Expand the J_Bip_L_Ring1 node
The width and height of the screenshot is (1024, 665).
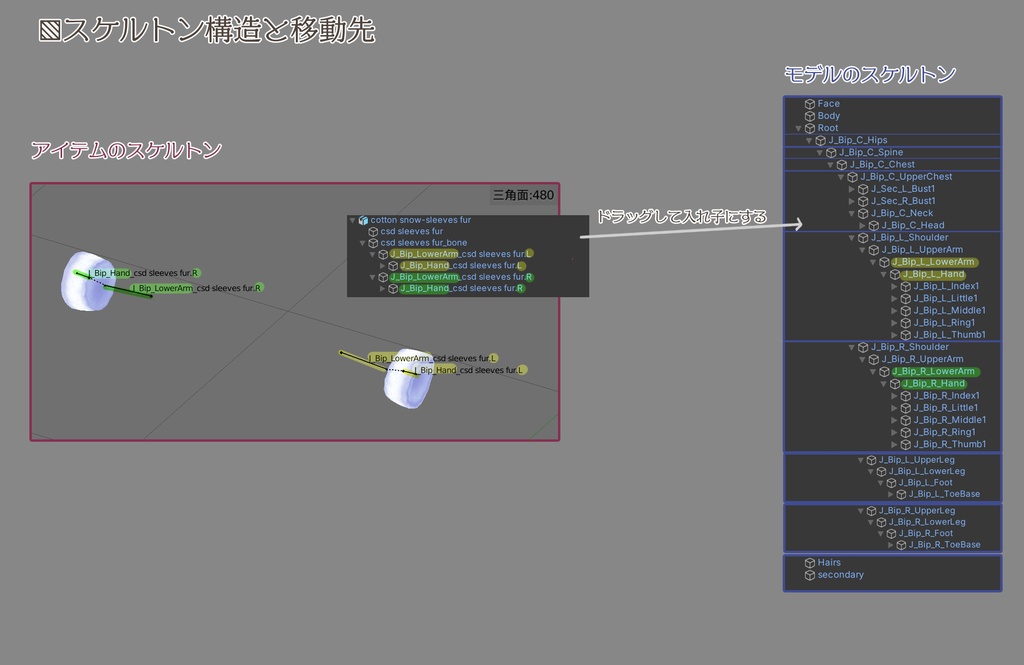tap(895, 323)
